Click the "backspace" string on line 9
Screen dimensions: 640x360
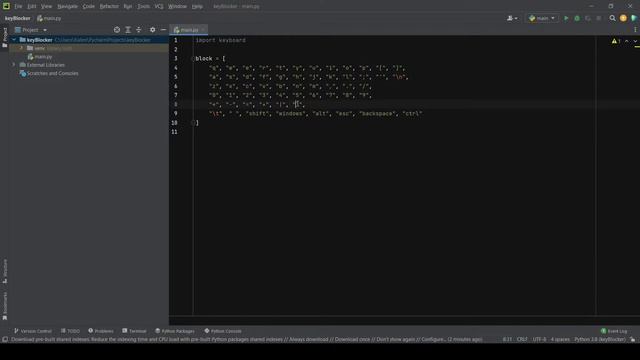[377, 114]
